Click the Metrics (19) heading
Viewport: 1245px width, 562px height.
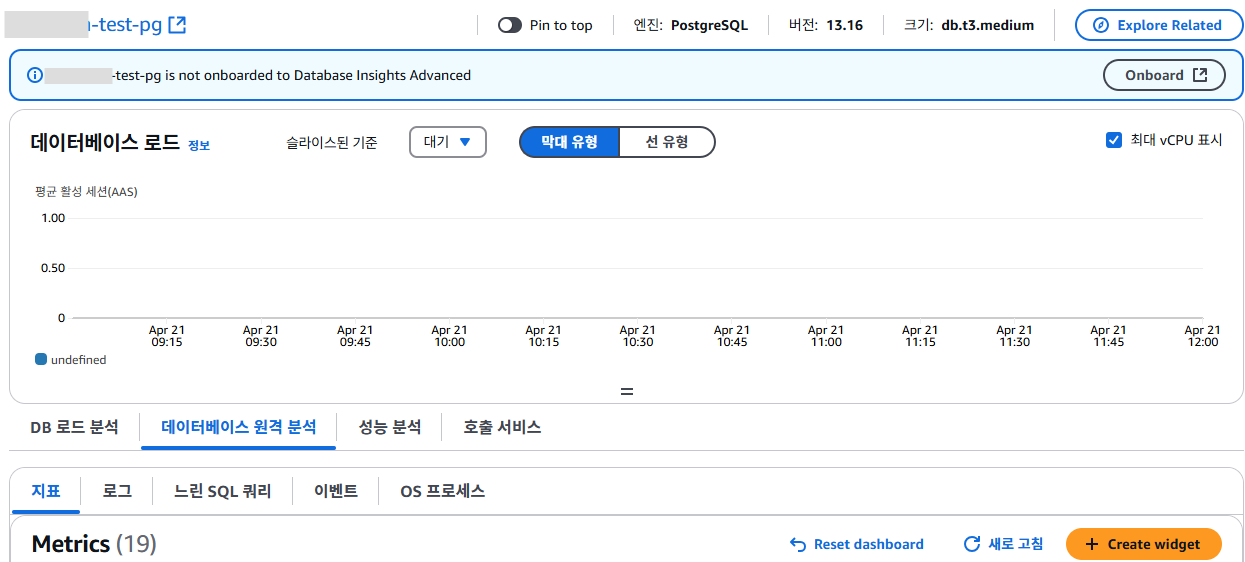pos(94,544)
